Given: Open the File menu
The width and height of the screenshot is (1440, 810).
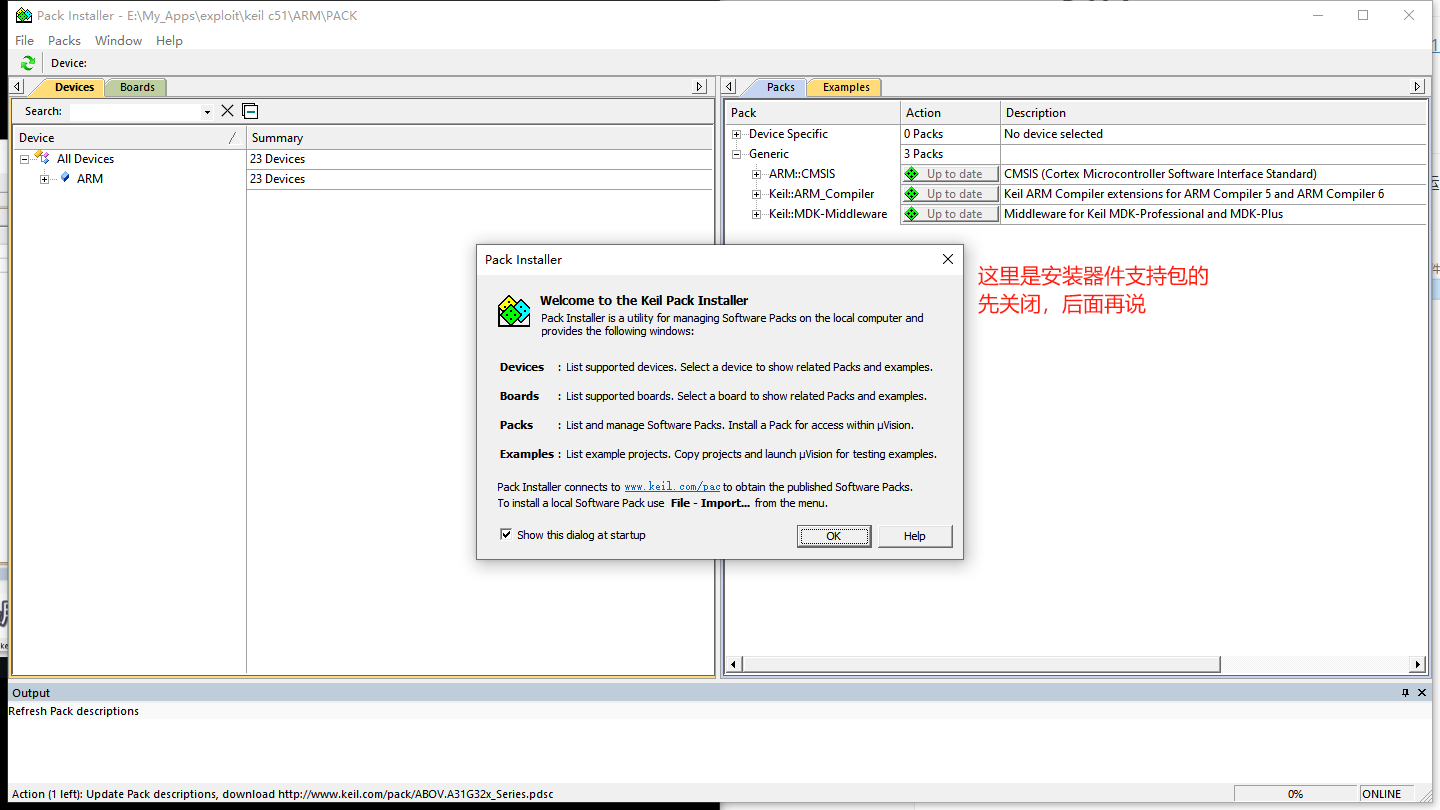Looking at the screenshot, I should pyautogui.click(x=25, y=40).
